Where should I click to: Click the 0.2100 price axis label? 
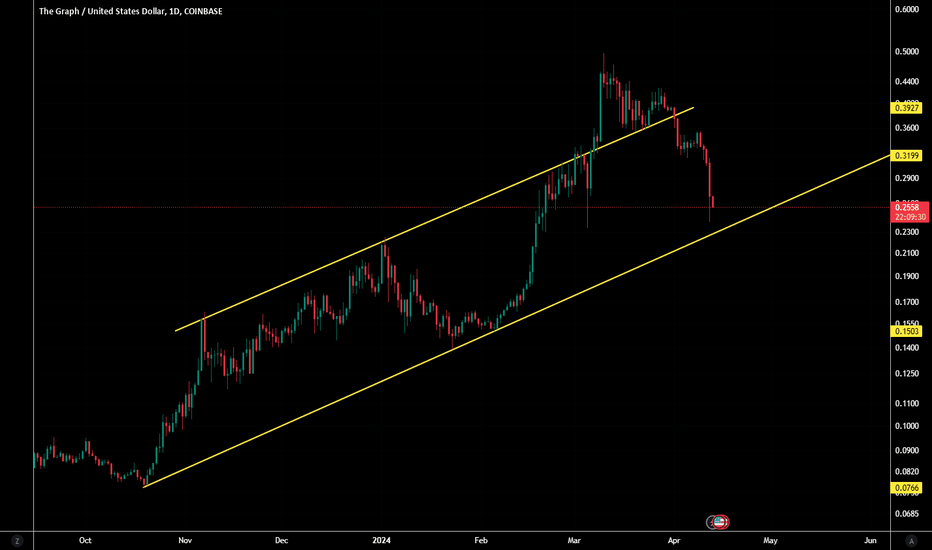coord(906,253)
